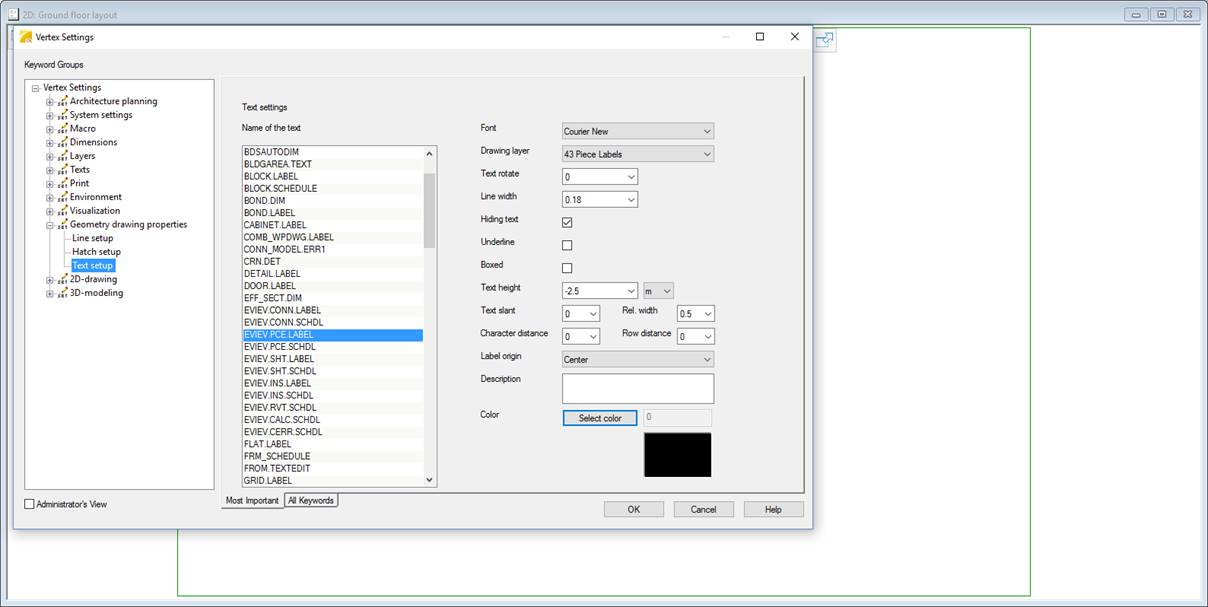
Task: Select DOOR.LABEL in the text name list
Action: coord(270,286)
